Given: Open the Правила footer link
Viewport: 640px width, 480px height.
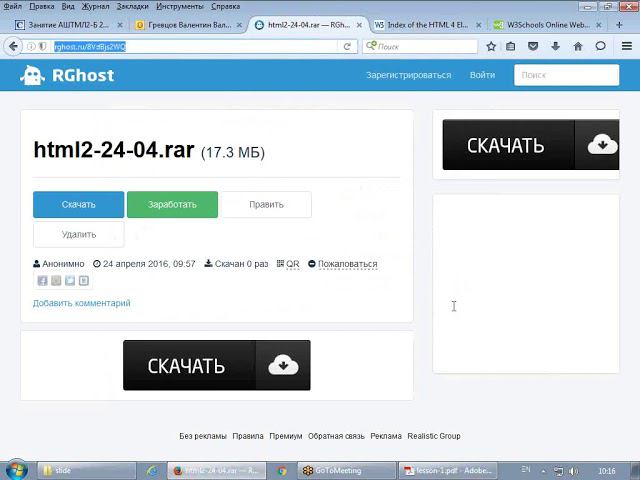Looking at the screenshot, I should coord(248,436).
